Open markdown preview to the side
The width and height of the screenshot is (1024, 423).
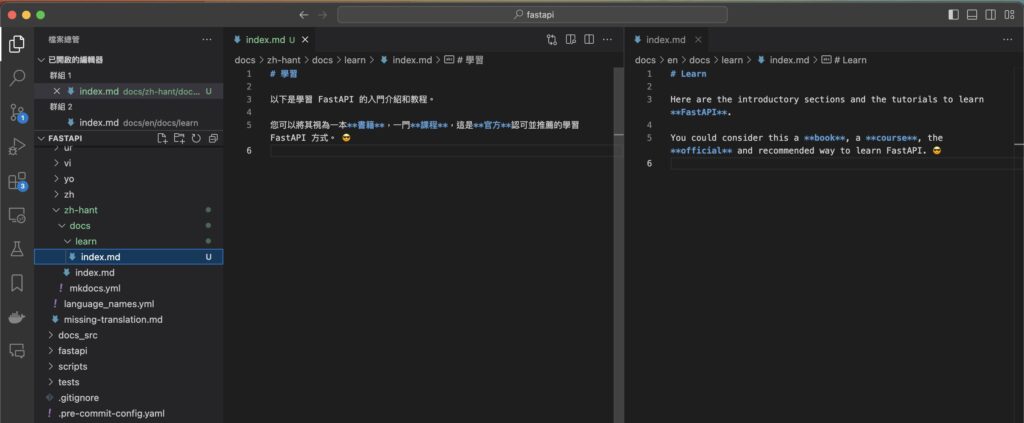(x=571, y=39)
